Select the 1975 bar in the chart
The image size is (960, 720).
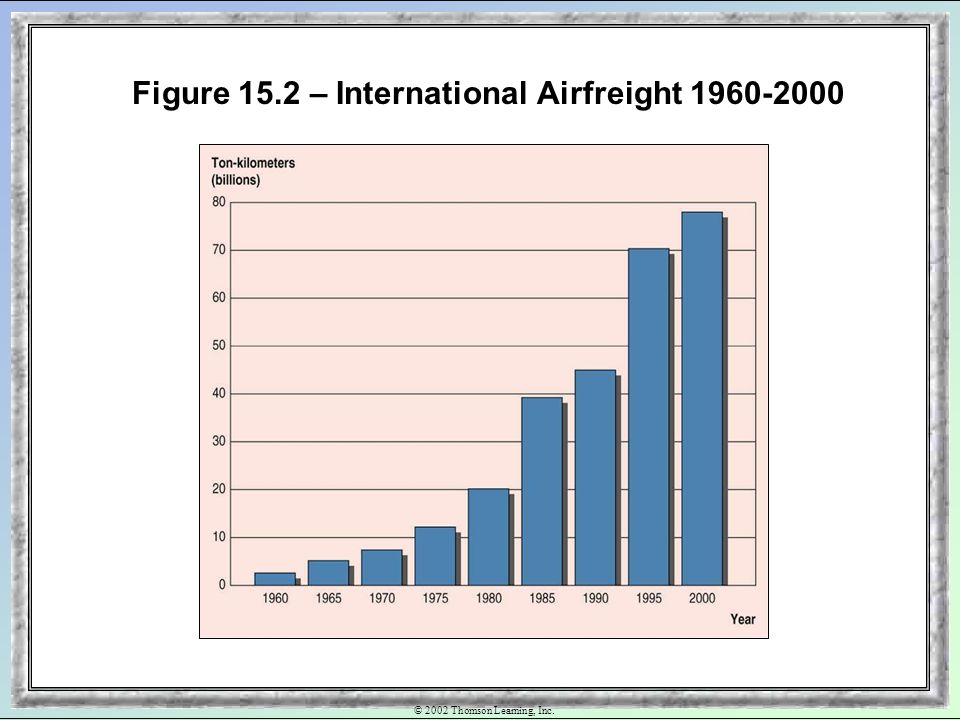click(437, 556)
